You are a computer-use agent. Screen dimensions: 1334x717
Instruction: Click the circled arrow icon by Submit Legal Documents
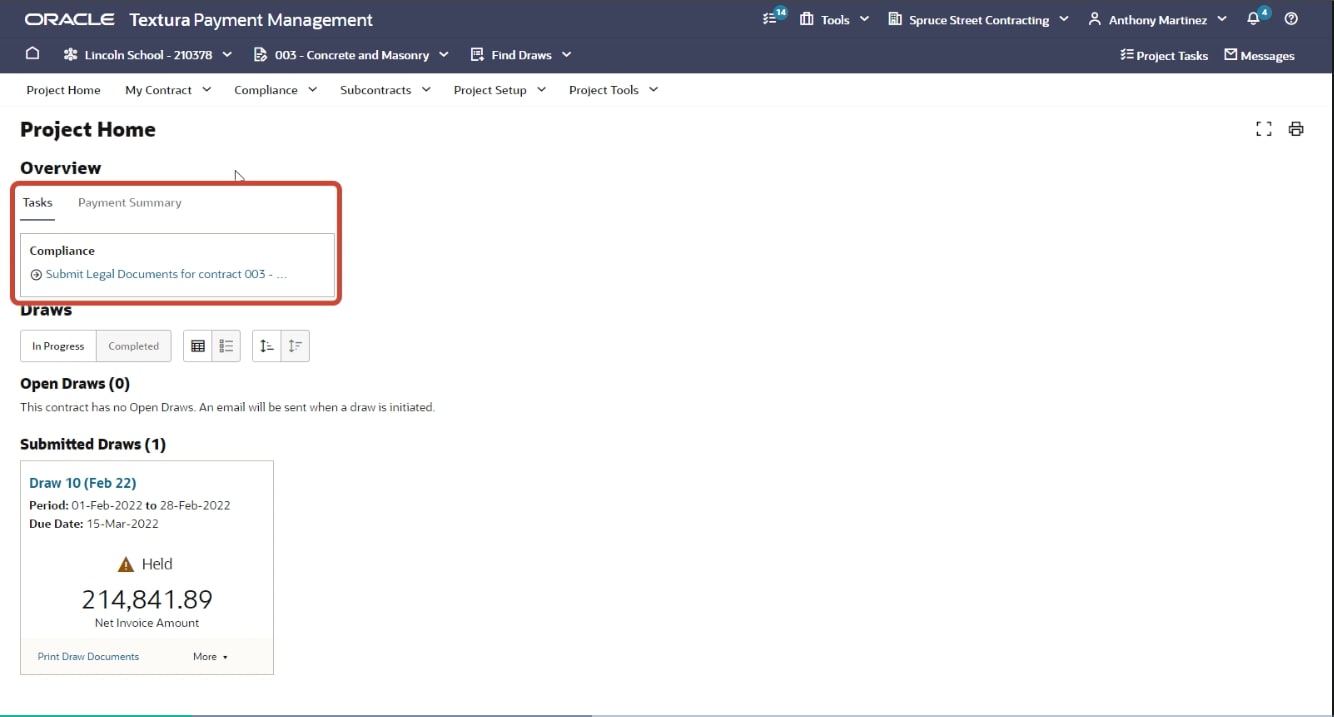(36, 275)
